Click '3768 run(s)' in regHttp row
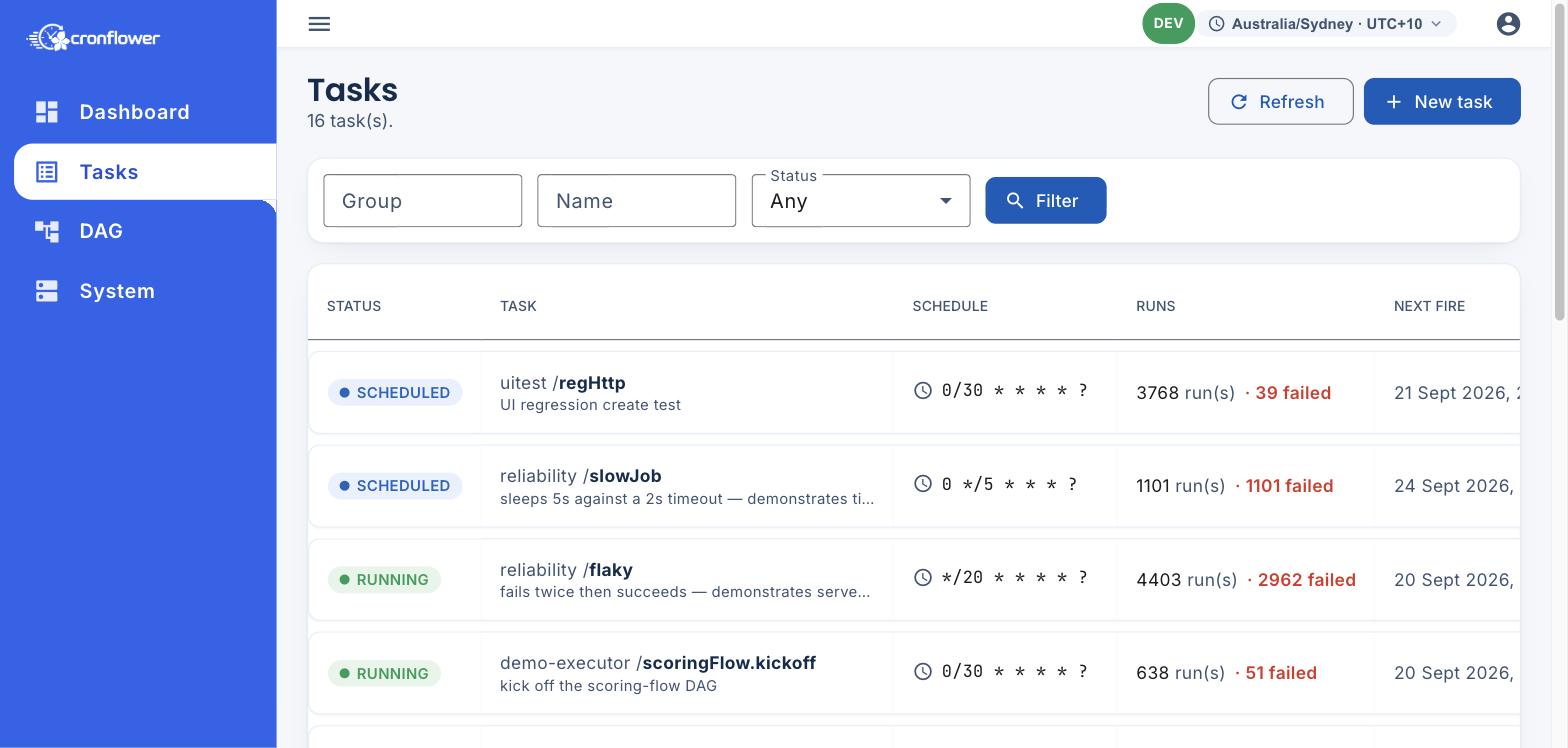Viewport: 1568px width, 748px height. (x=1186, y=393)
